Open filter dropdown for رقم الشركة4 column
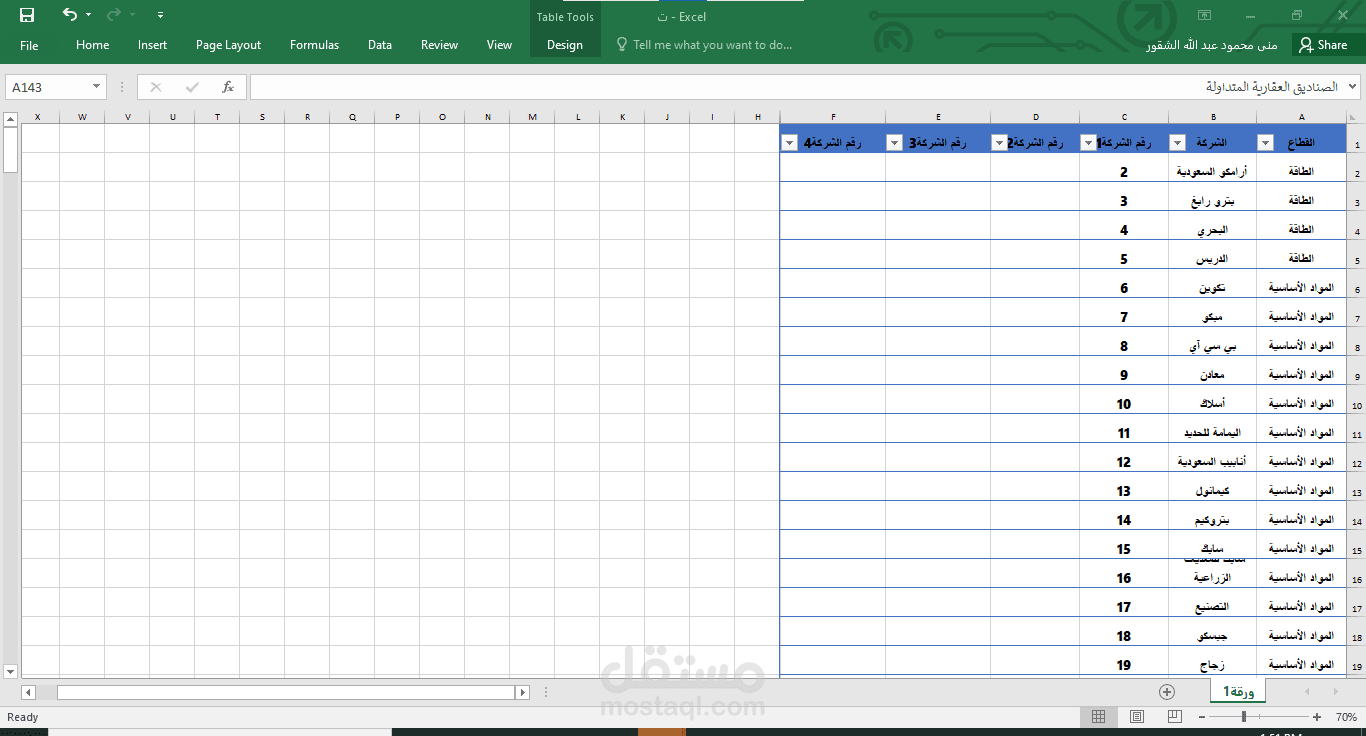1366x736 pixels. tap(789, 143)
